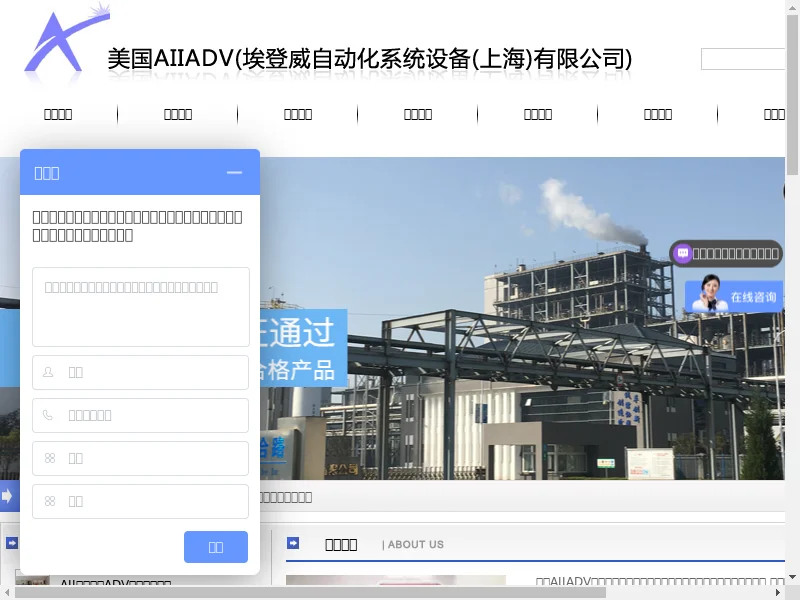Click the person icon in the name field
This screenshot has height=600, width=800.
tap(48, 372)
